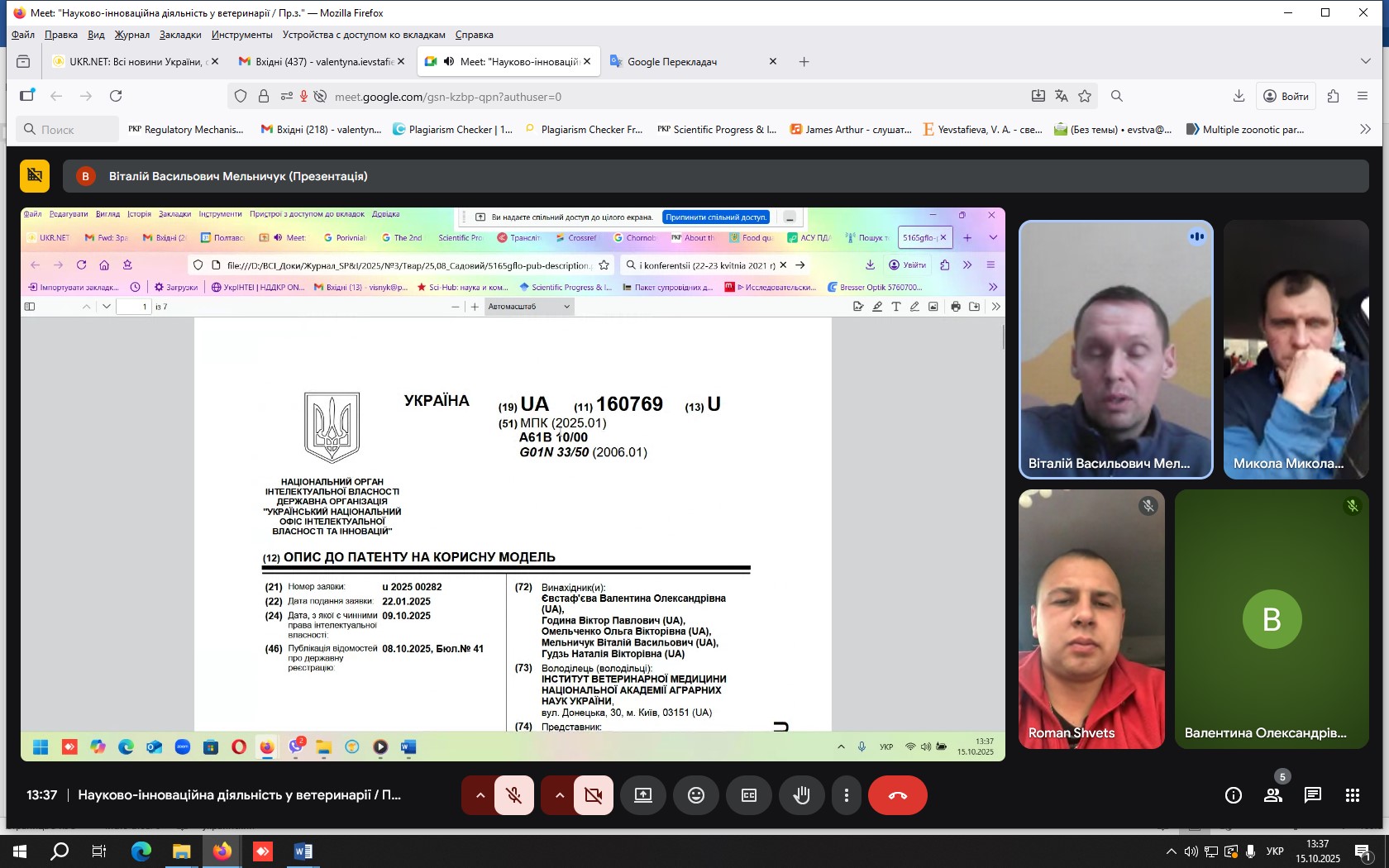The width and height of the screenshot is (1389, 868).
Task: Click the Войти sign-in button
Action: [1286, 97]
